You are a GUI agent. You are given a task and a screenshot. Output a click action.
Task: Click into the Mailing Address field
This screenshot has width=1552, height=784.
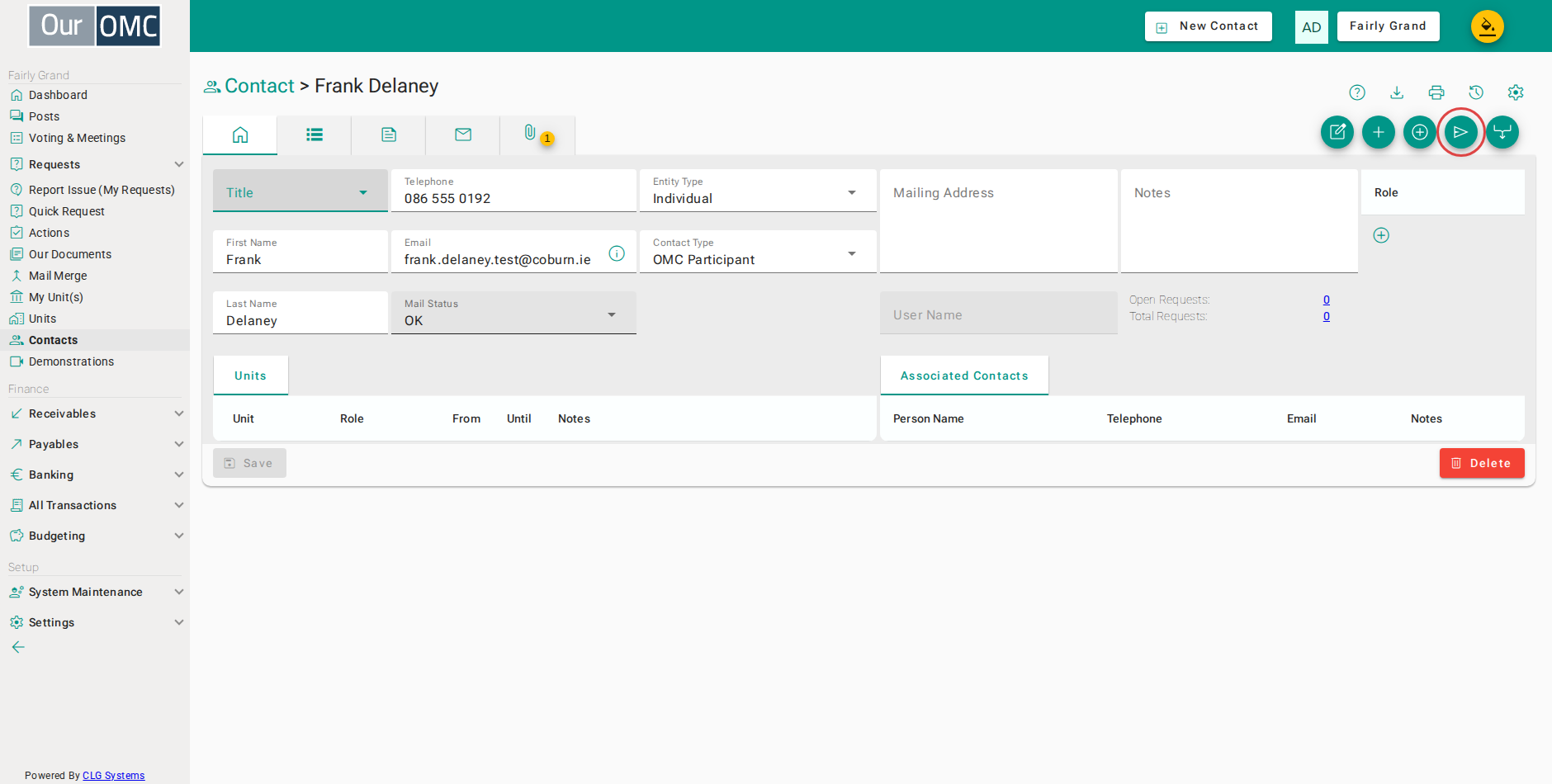999,221
